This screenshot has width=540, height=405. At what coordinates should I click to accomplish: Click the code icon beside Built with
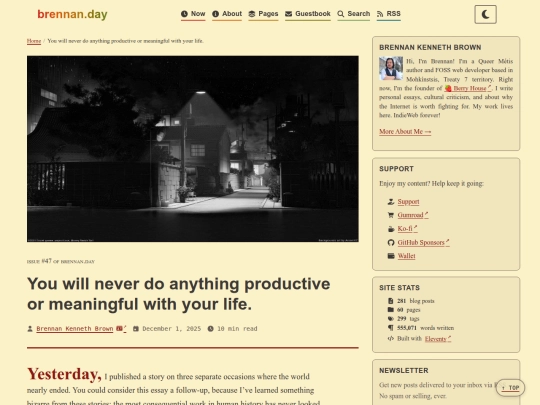coord(391,339)
